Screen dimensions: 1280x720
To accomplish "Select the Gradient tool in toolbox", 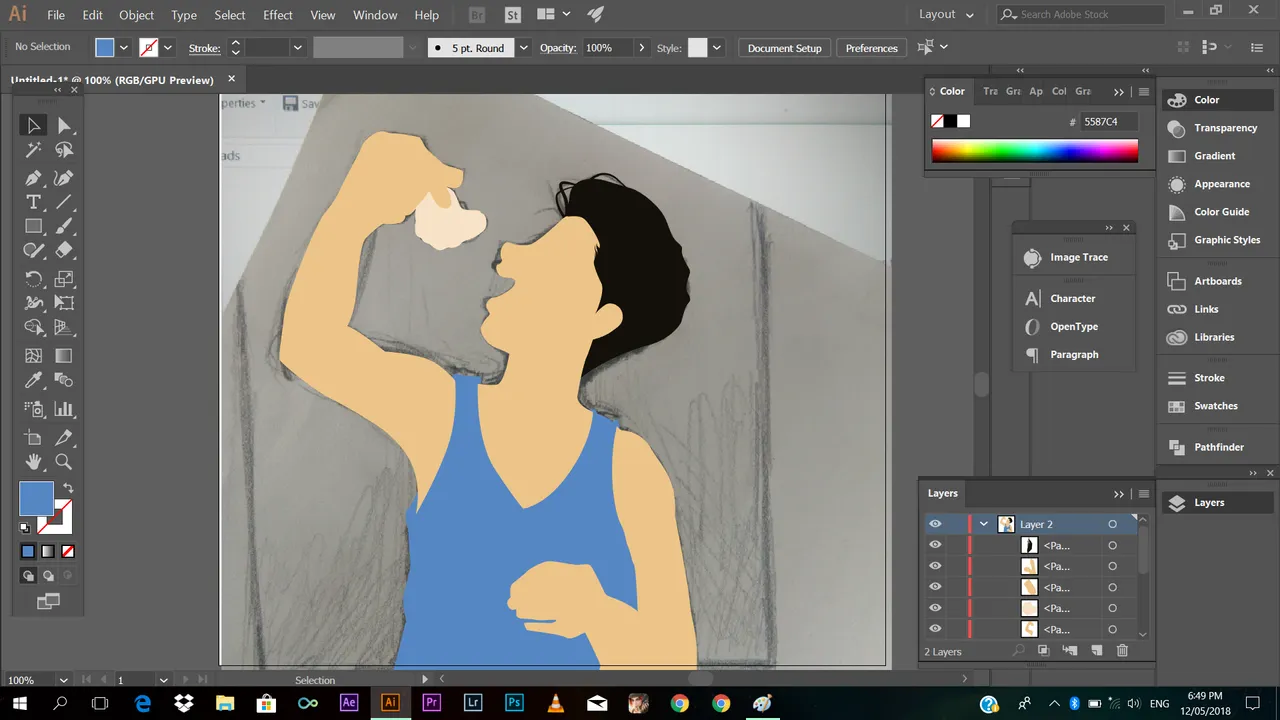I will pos(64,356).
